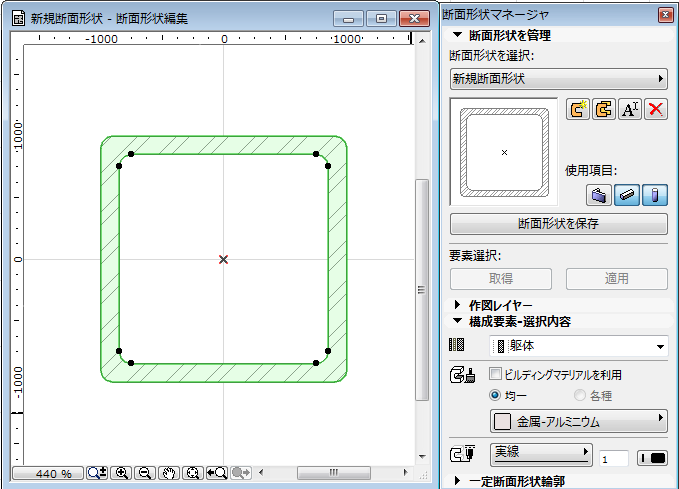Open the 金属-アルミニウム material dropdown

point(579,421)
